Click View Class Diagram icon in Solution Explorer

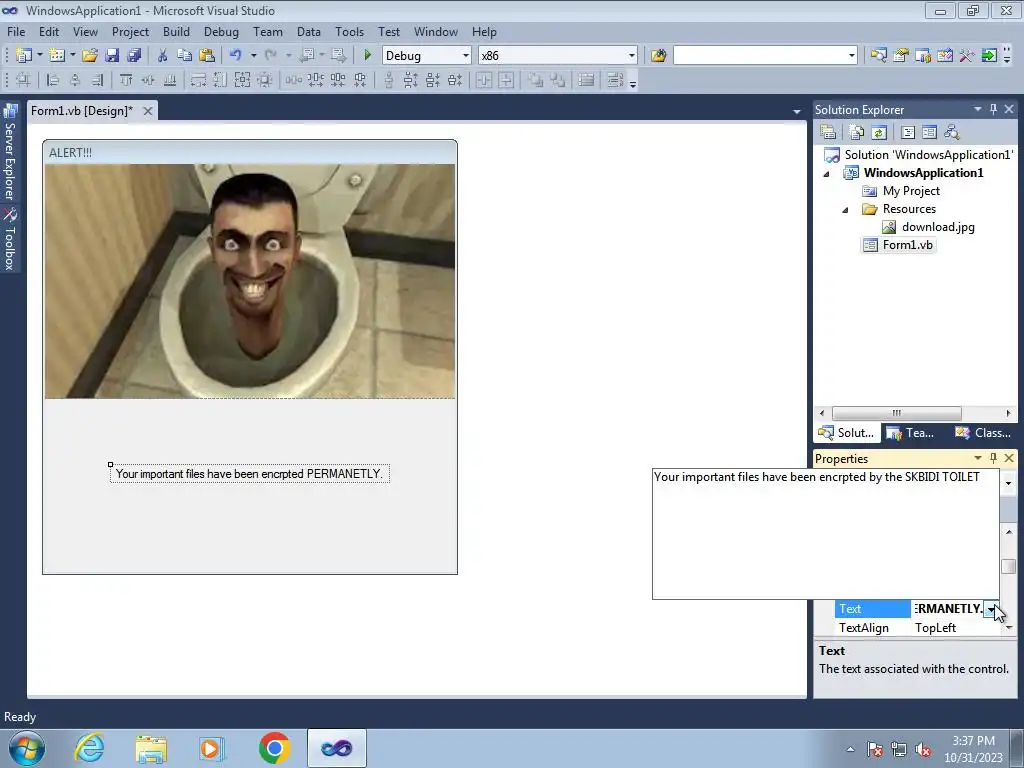(x=952, y=133)
